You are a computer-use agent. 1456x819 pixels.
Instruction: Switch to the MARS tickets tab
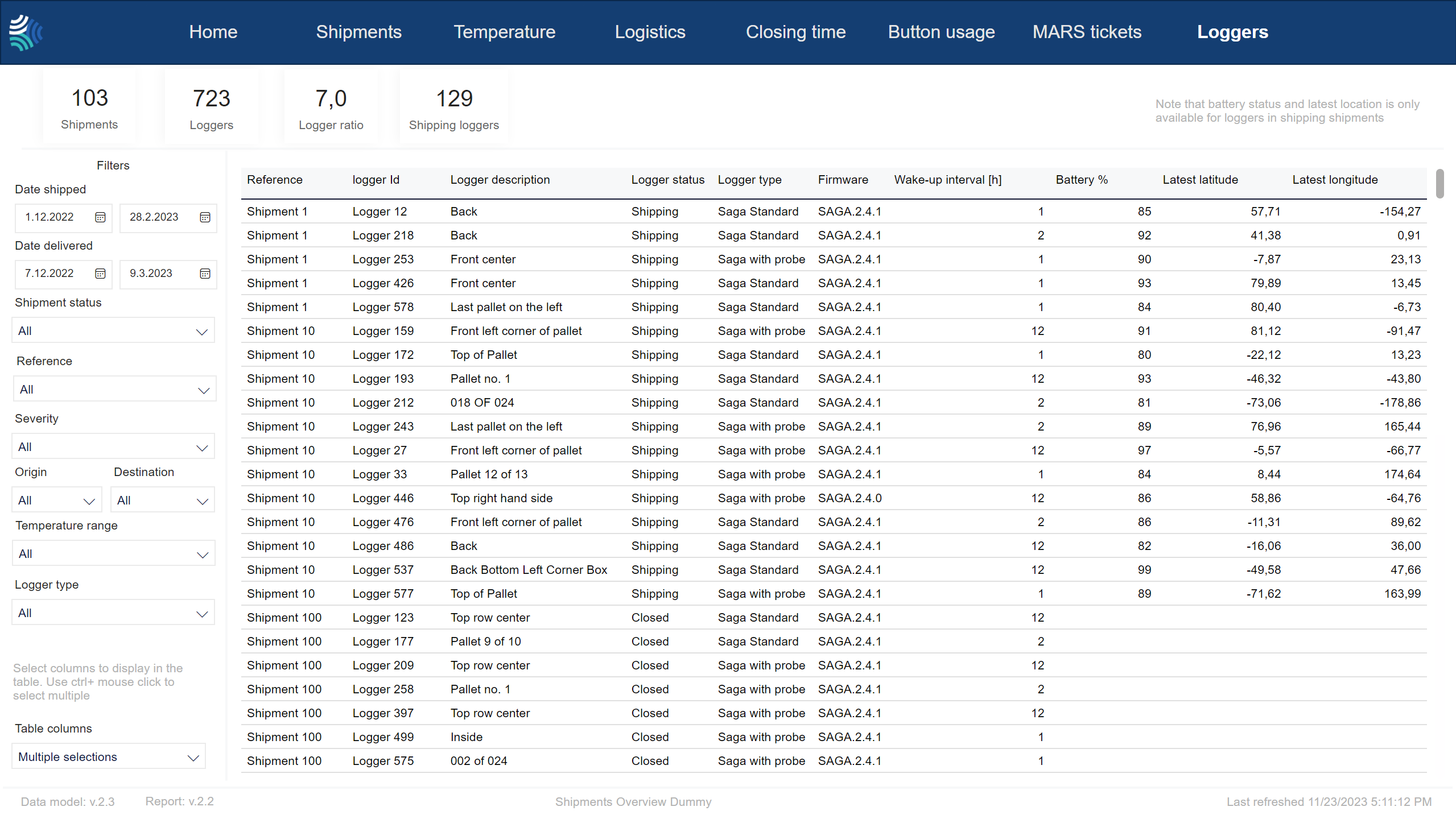[1087, 32]
